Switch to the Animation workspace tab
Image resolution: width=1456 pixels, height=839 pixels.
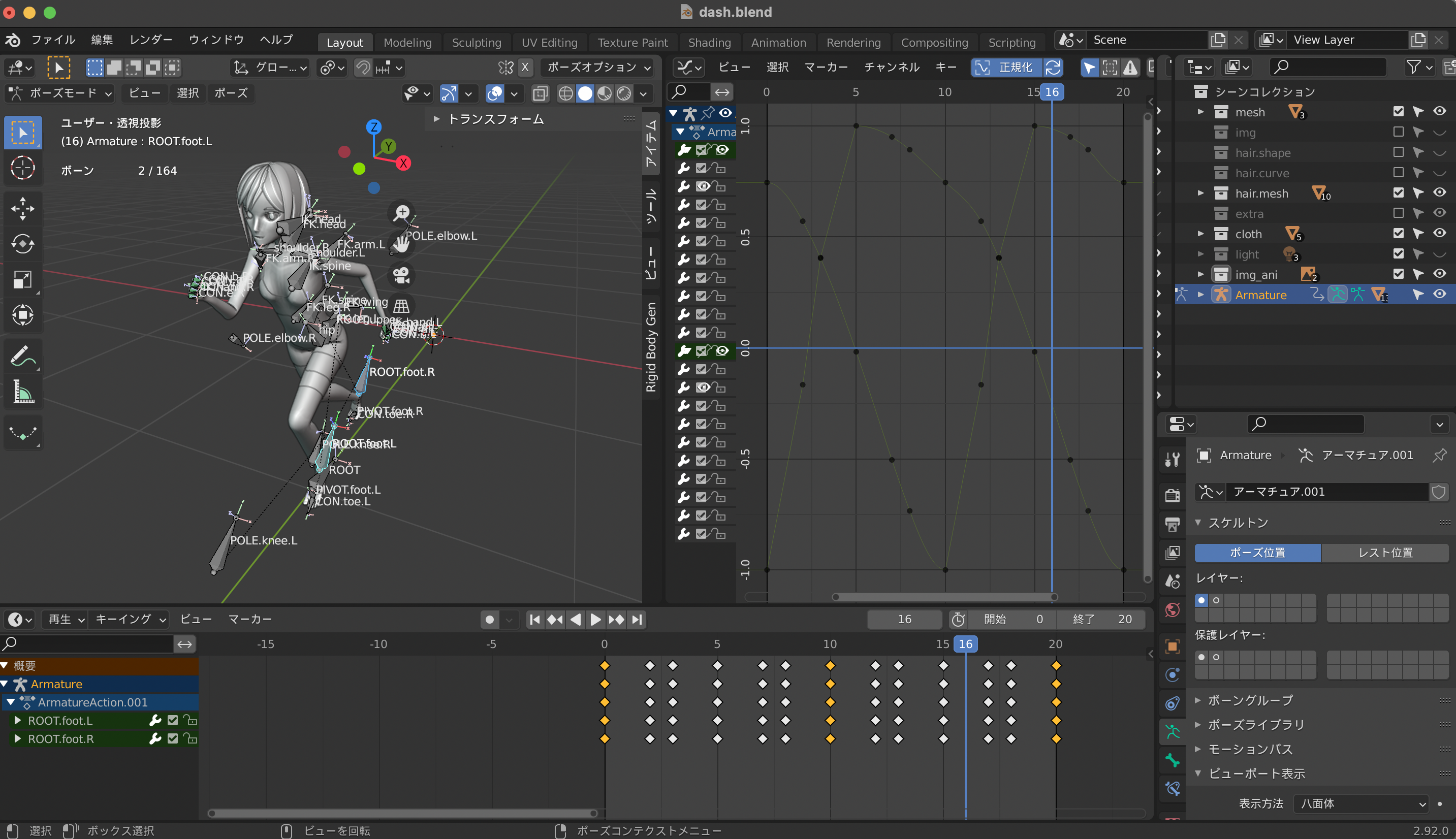coord(778,43)
